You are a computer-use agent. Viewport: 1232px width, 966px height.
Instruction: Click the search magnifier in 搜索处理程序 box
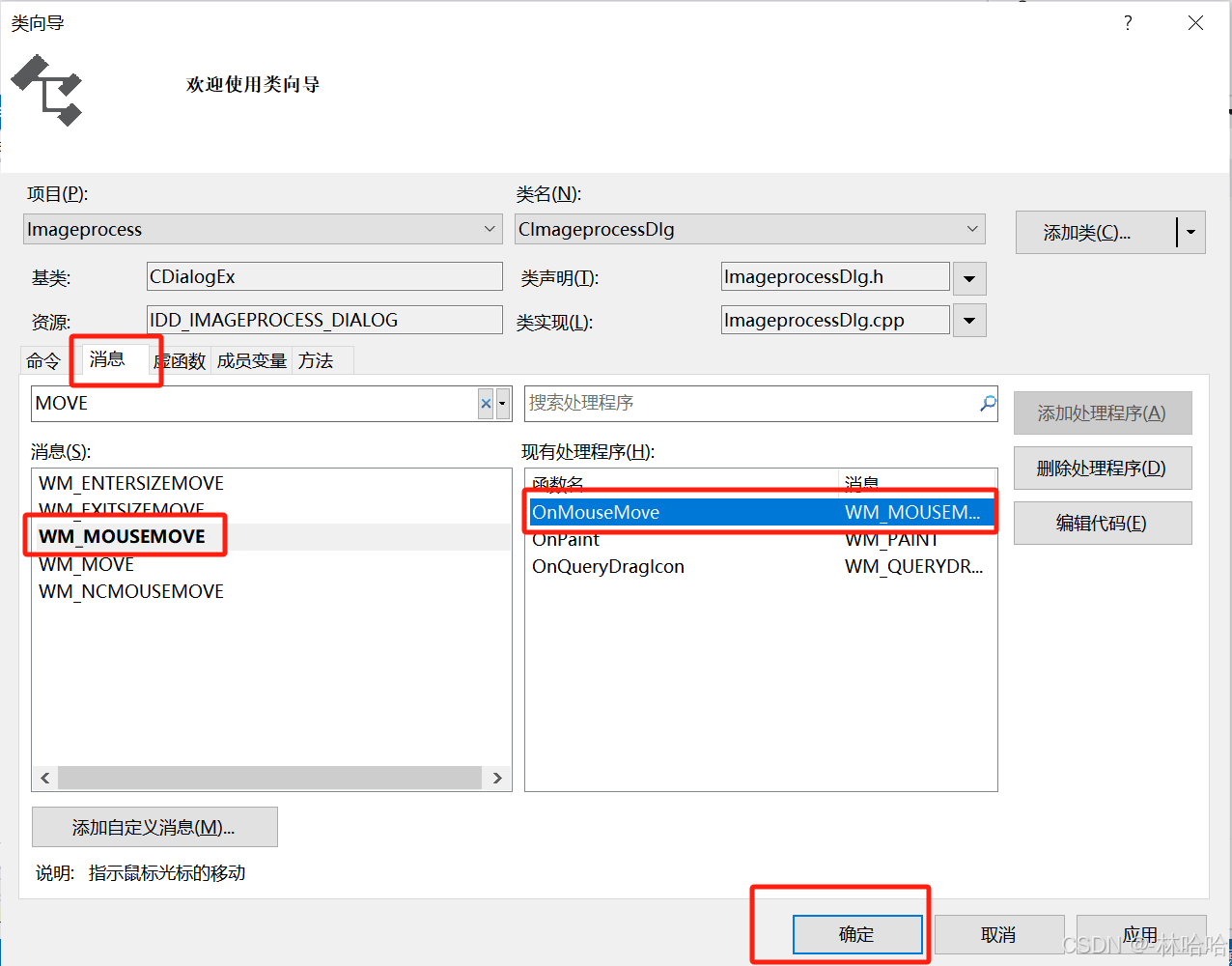986,403
